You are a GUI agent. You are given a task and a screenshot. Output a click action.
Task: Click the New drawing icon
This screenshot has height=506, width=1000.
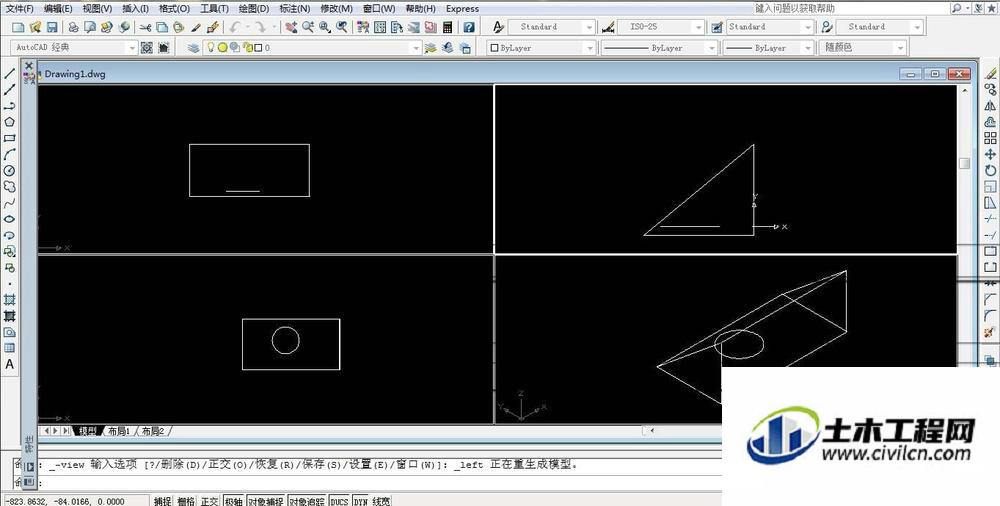pos(18,27)
